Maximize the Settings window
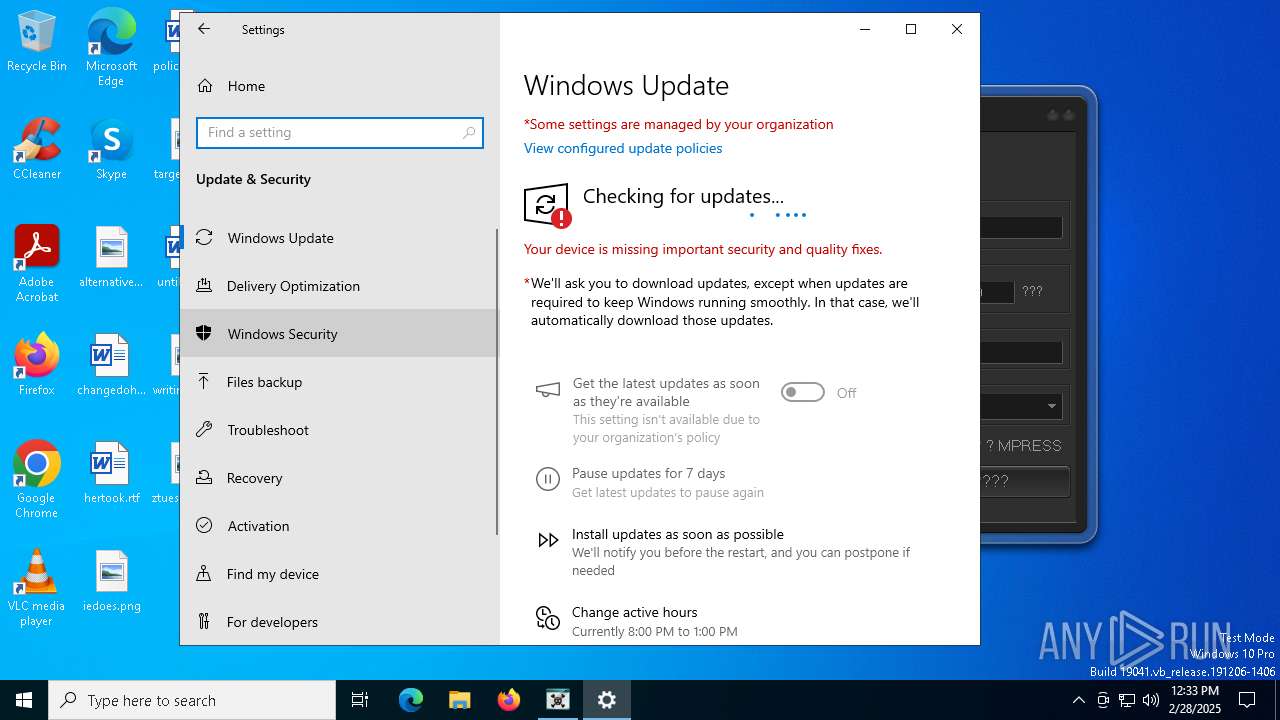This screenshot has height=720, width=1280. coord(911,29)
